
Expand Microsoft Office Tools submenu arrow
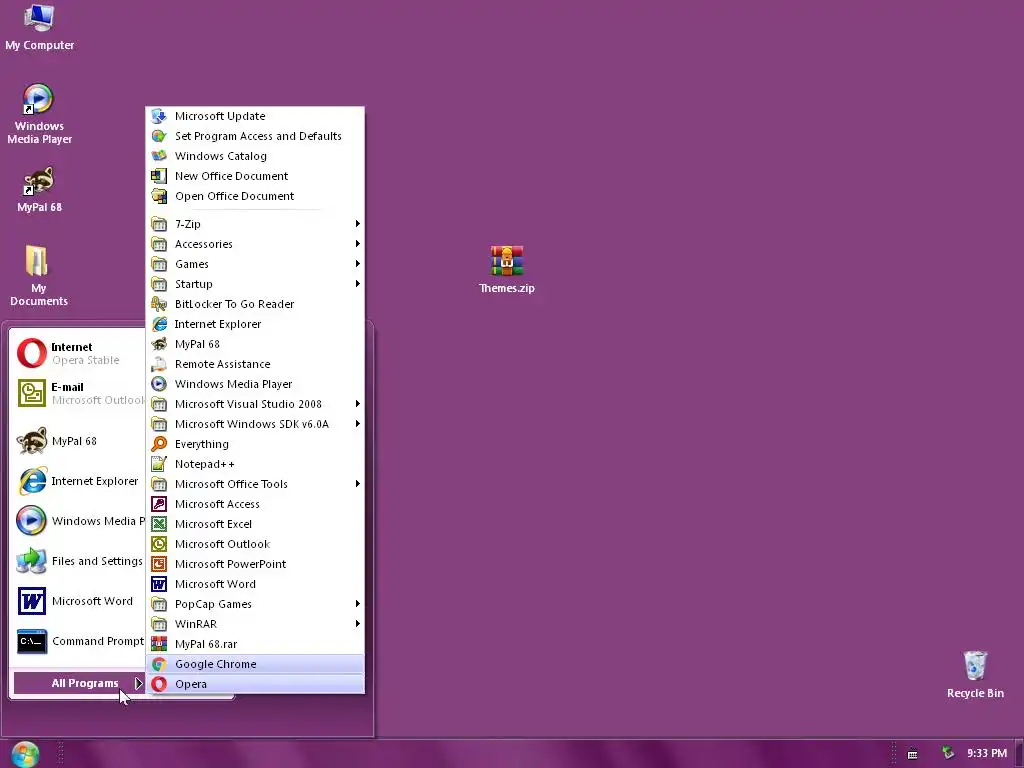pos(357,484)
